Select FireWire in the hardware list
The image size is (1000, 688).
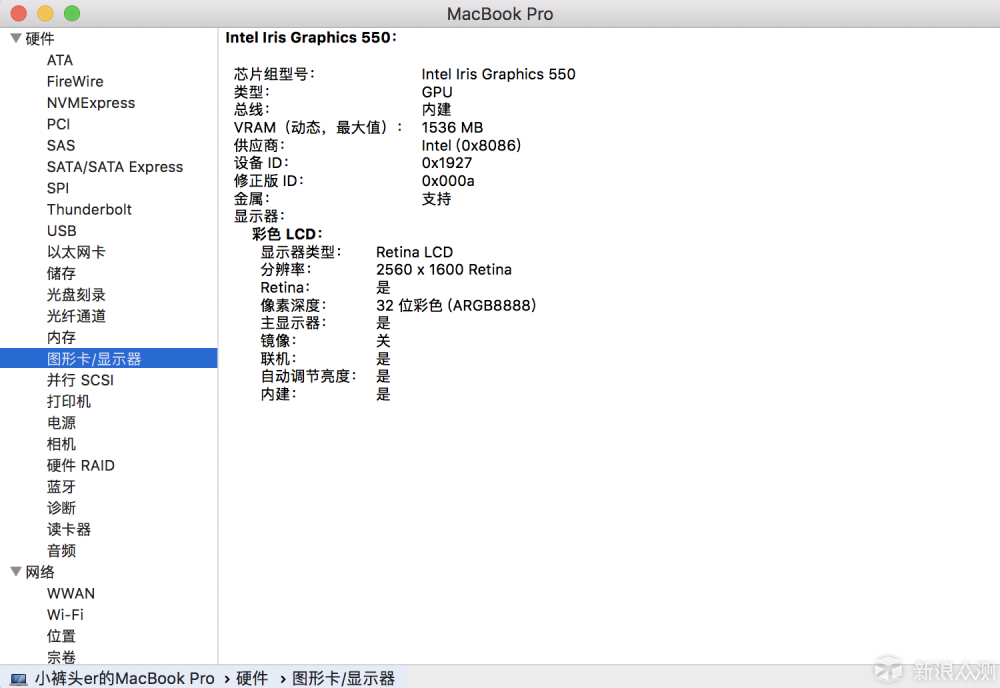(75, 82)
